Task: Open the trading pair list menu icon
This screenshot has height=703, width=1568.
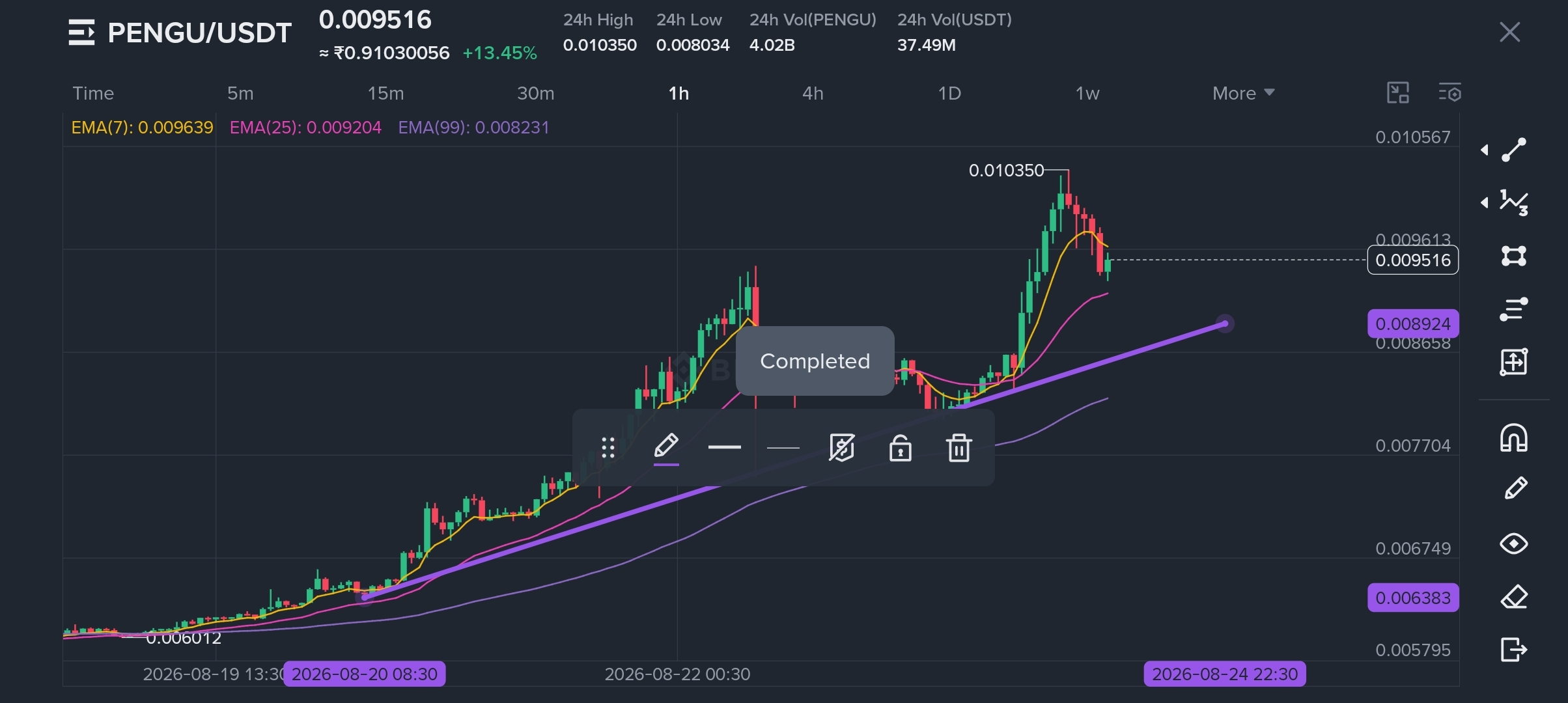Action: [81, 33]
